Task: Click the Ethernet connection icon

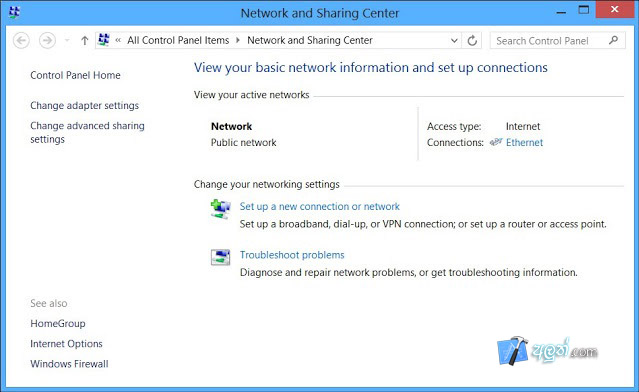Action: point(496,142)
